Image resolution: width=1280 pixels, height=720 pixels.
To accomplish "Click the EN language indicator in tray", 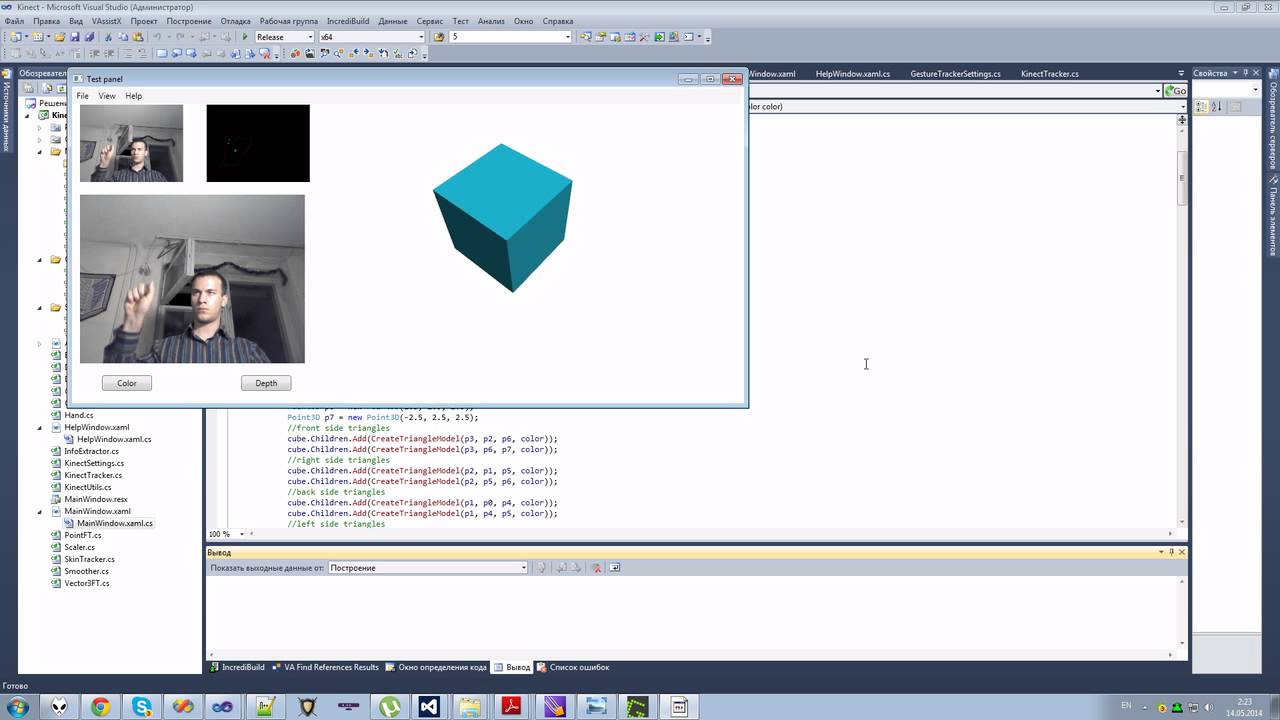I will pos(1127,706).
